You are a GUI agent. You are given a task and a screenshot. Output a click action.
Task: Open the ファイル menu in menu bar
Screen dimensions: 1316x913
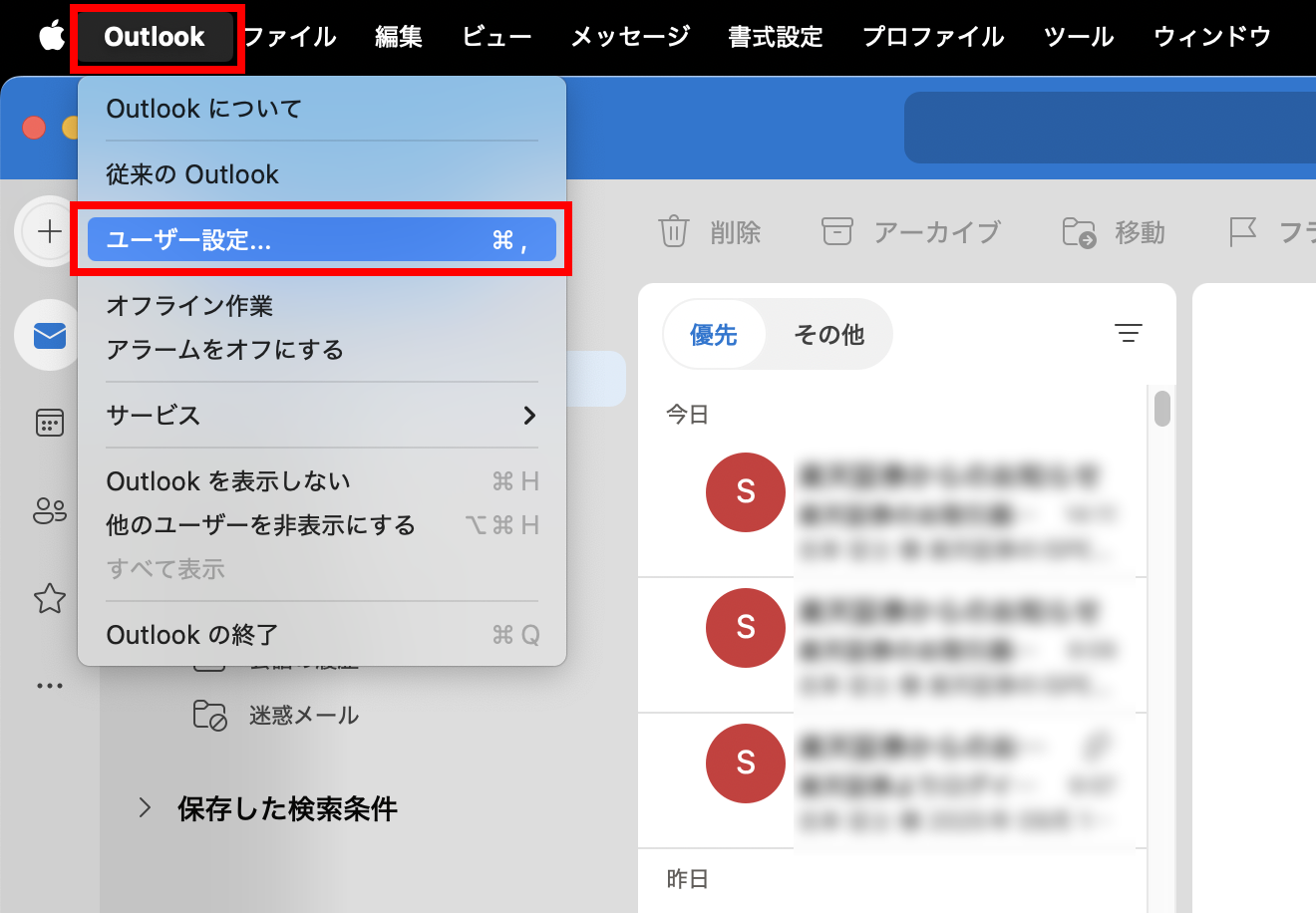(x=290, y=37)
